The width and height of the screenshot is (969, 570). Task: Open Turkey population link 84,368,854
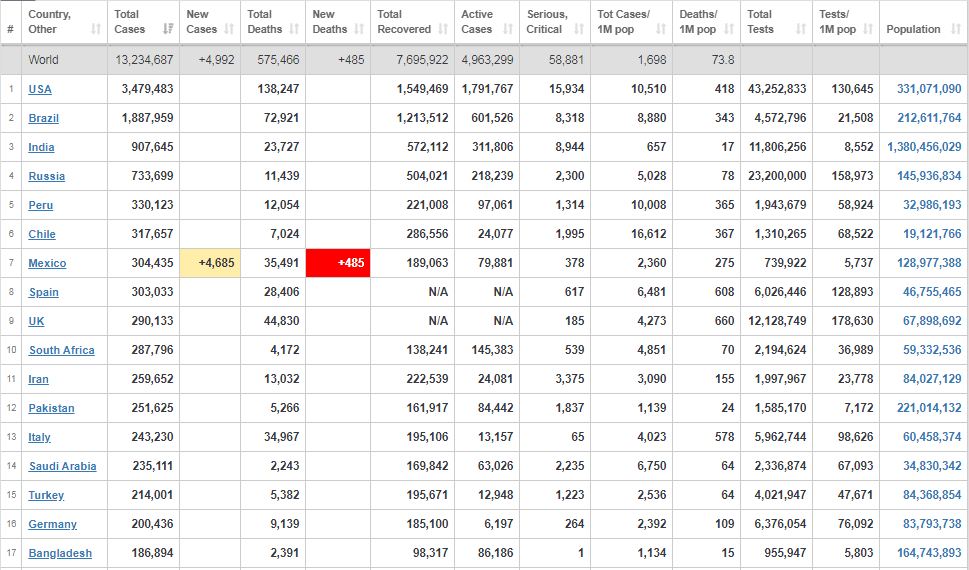(932, 496)
